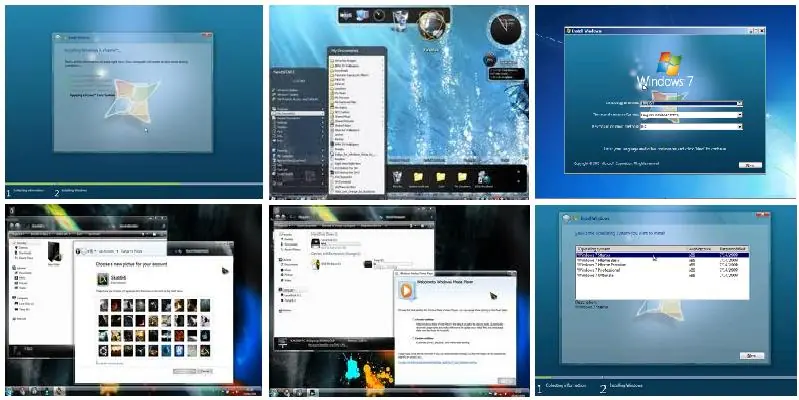Open the privacy statement link in Media Player dialog

tap(438, 362)
